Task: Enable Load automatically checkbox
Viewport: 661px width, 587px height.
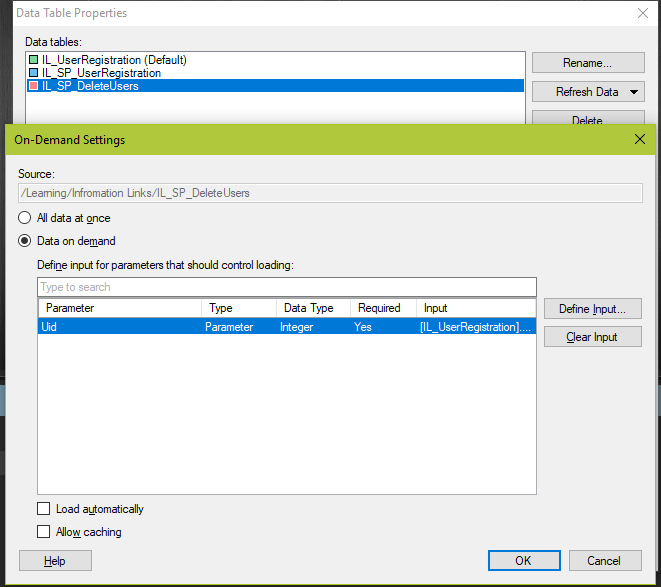Action: click(x=44, y=509)
